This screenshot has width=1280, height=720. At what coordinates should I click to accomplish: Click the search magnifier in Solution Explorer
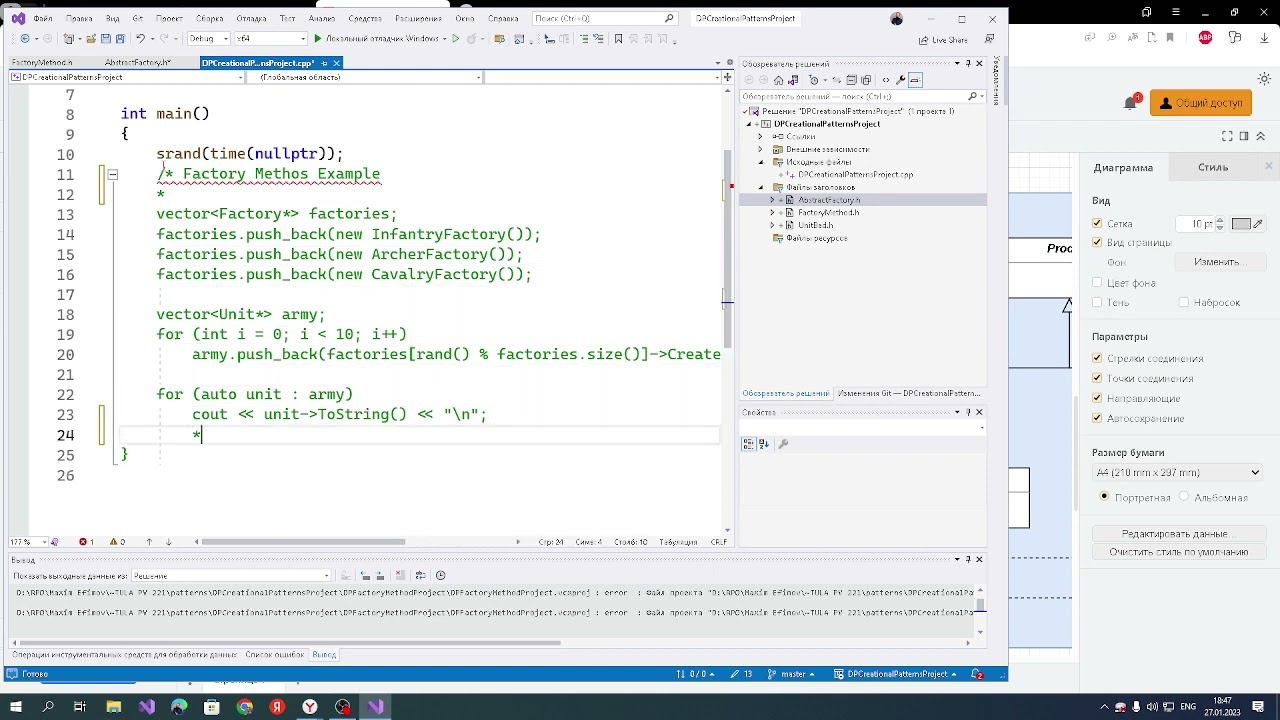(972, 97)
